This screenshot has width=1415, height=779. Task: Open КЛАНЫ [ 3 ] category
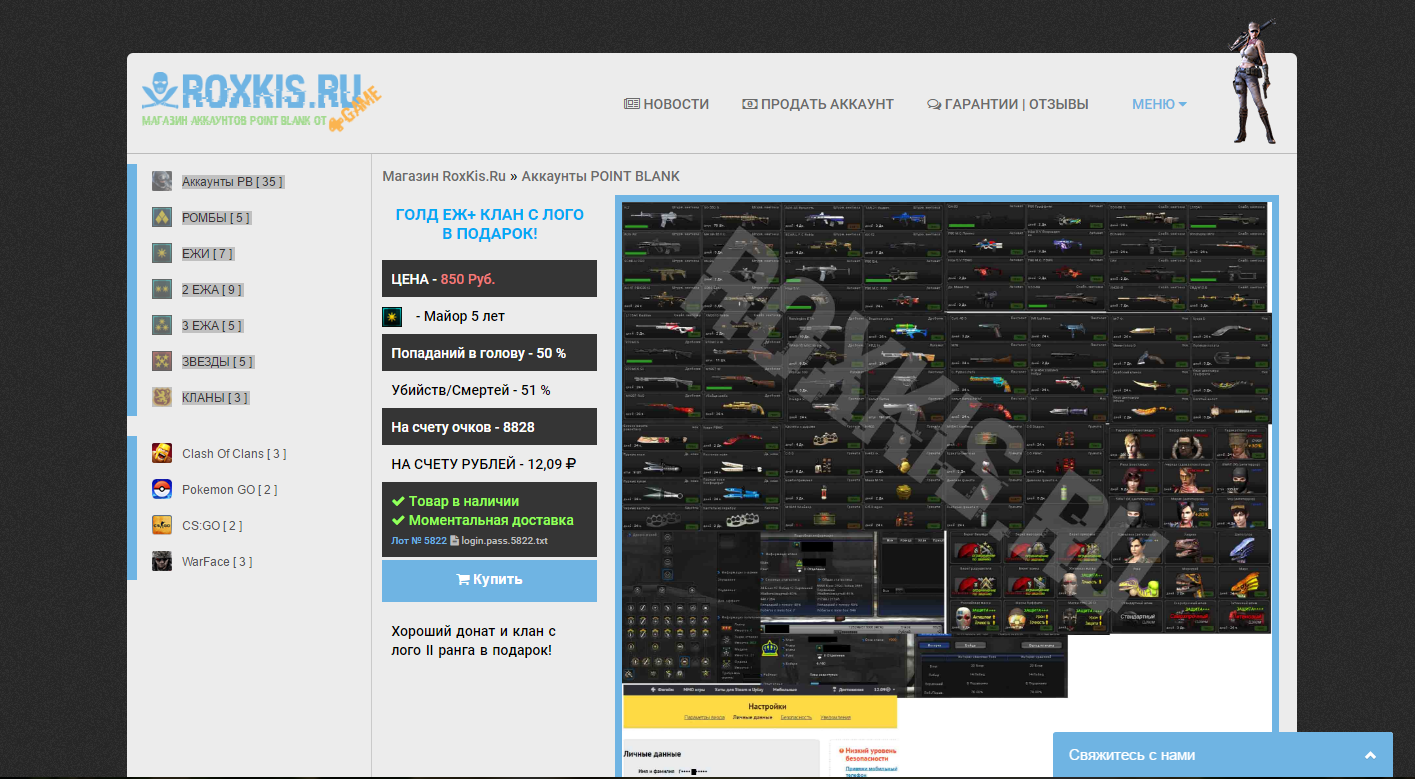pos(215,398)
